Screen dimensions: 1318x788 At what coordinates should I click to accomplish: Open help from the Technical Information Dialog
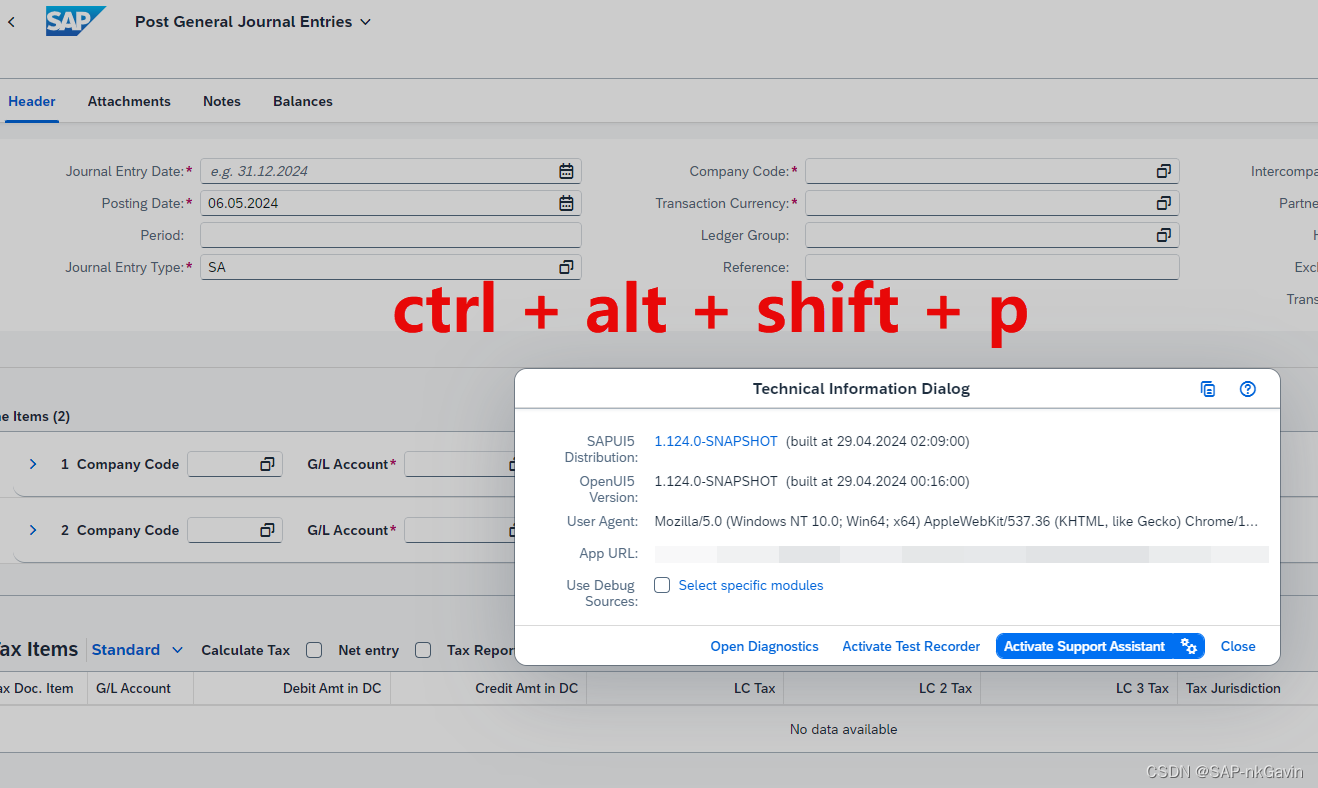click(x=1247, y=389)
